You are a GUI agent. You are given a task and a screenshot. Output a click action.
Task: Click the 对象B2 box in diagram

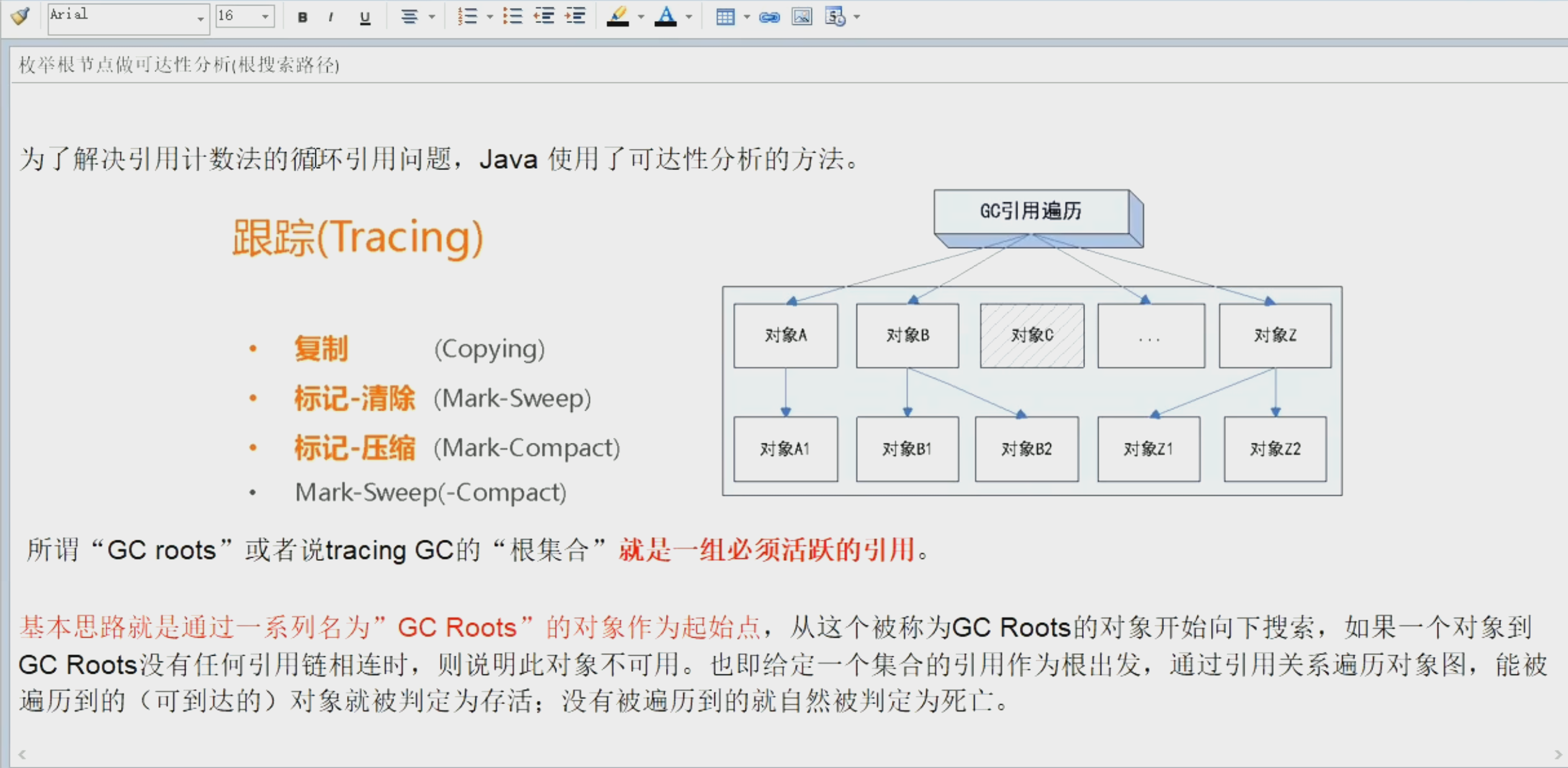click(x=1027, y=449)
